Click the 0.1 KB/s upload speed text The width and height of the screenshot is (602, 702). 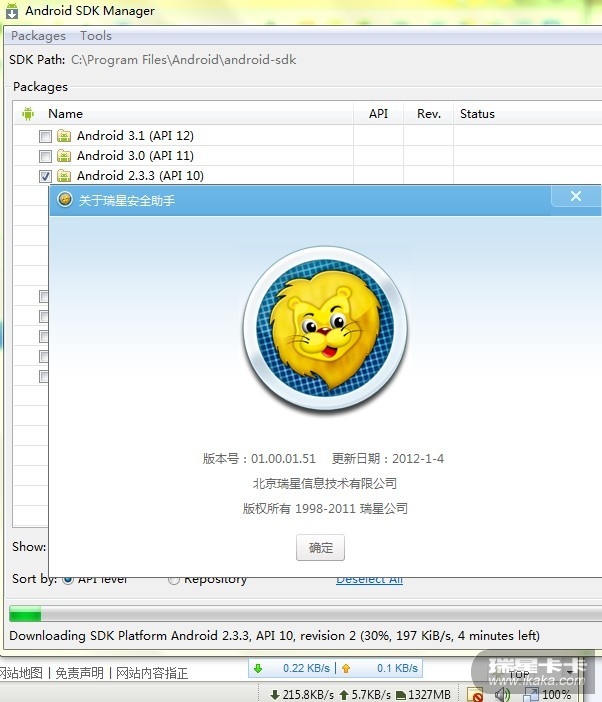click(397, 668)
